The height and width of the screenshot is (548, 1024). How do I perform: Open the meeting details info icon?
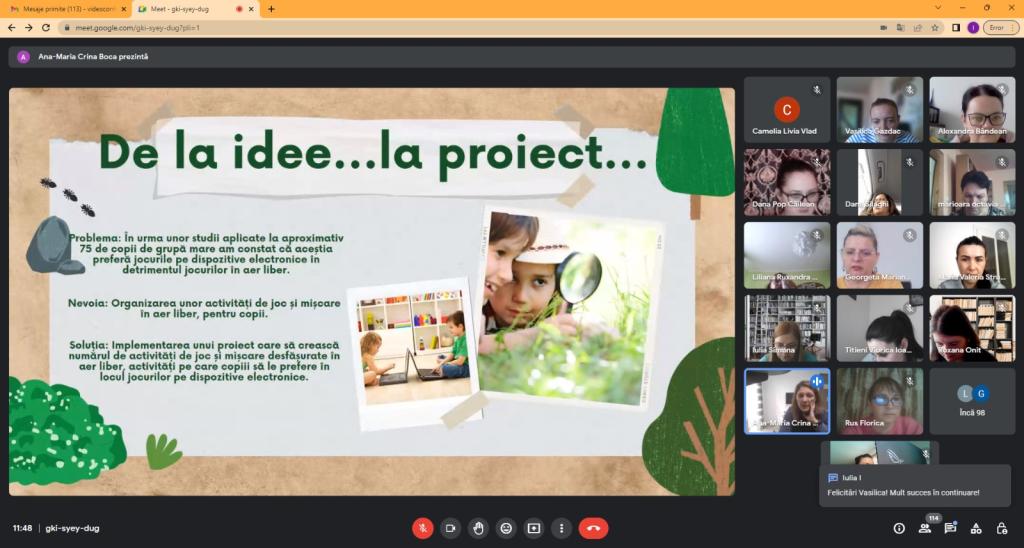point(899,528)
